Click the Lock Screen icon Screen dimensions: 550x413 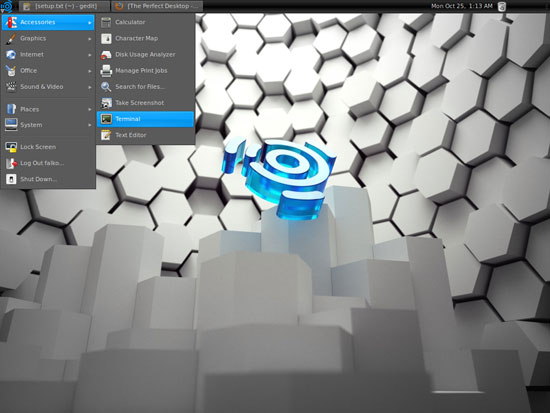[x=11, y=147]
